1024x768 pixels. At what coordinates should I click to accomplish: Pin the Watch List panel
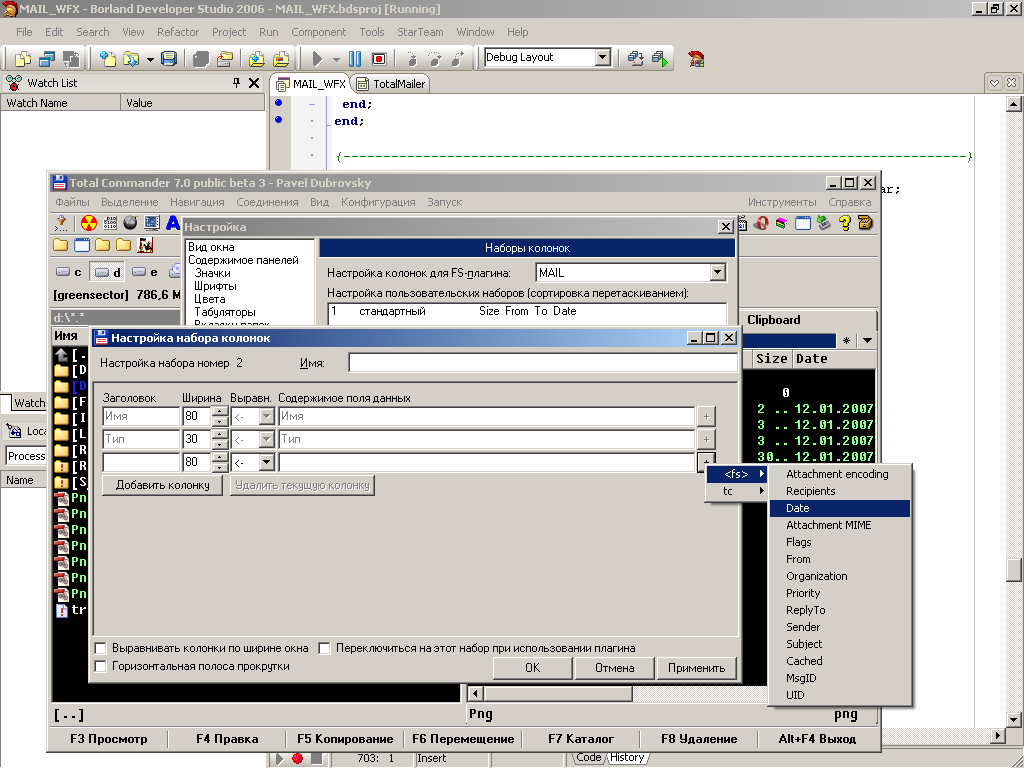pyautogui.click(x=236, y=83)
